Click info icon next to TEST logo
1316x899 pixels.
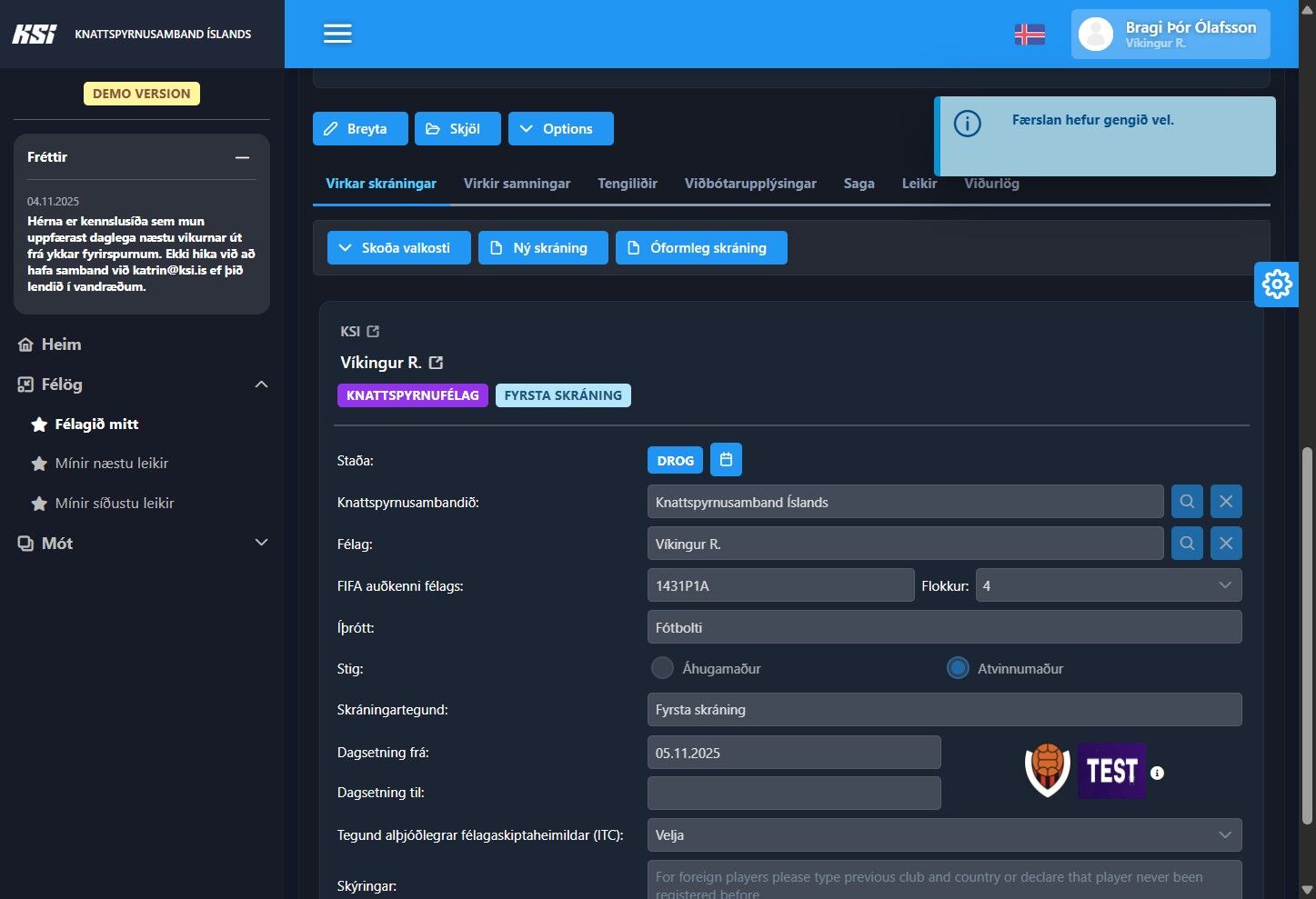pyautogui.click(x=1157, y=773)
